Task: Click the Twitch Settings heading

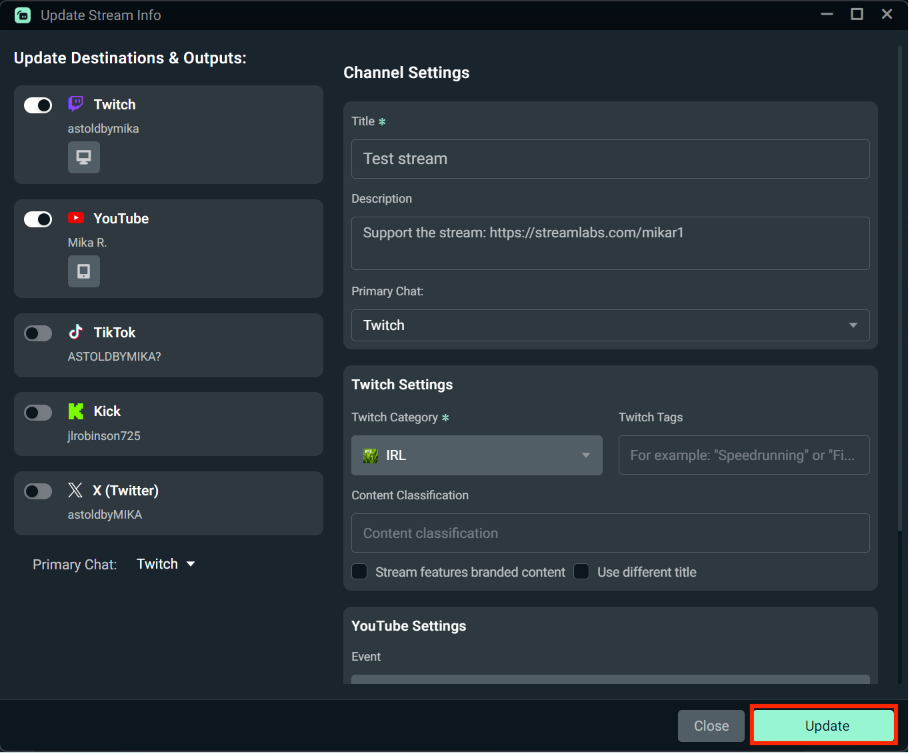Action: pyautogui.click(x=402, y=384)
